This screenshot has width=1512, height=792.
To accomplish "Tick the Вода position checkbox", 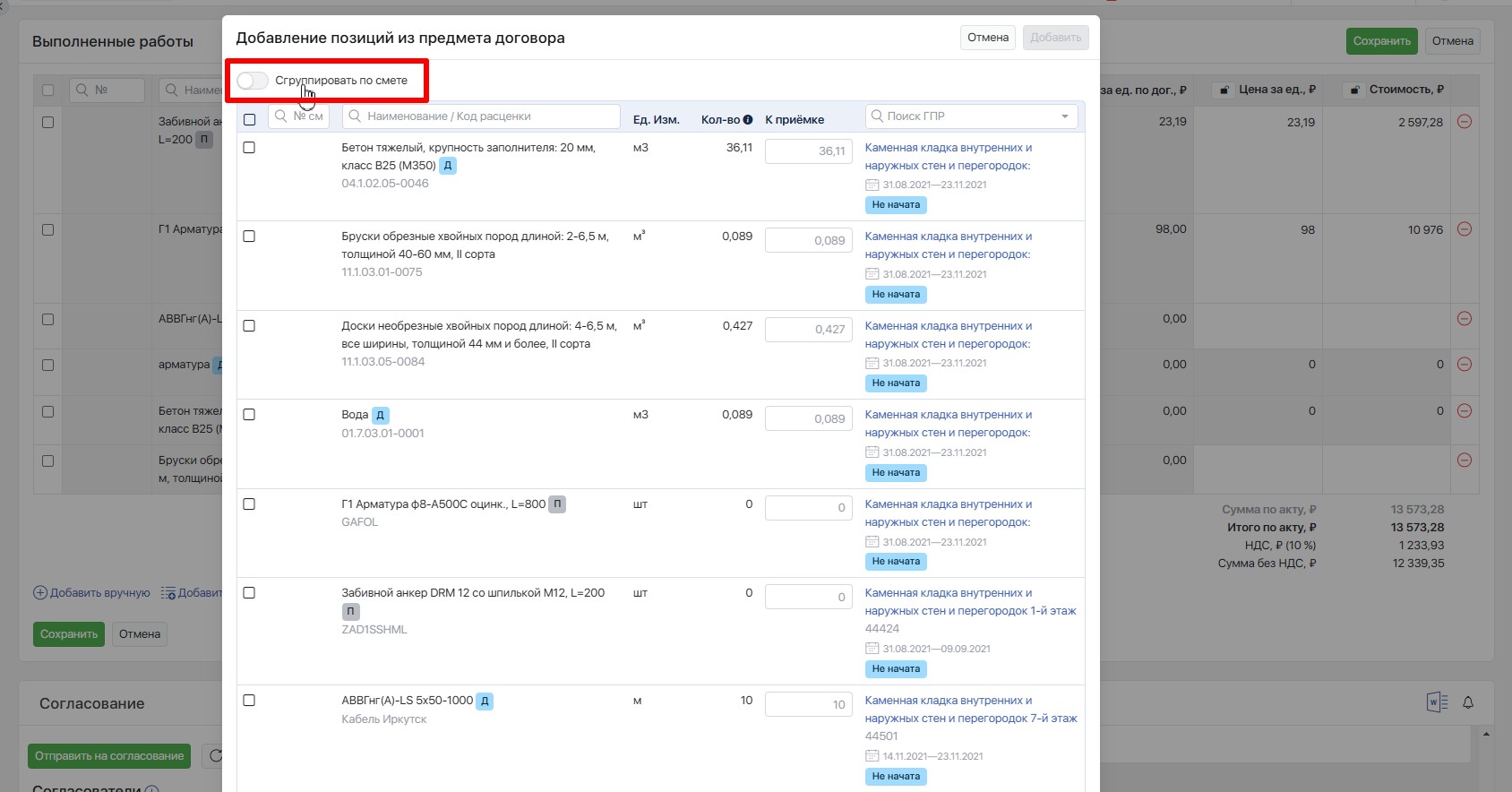I will 249,415.
